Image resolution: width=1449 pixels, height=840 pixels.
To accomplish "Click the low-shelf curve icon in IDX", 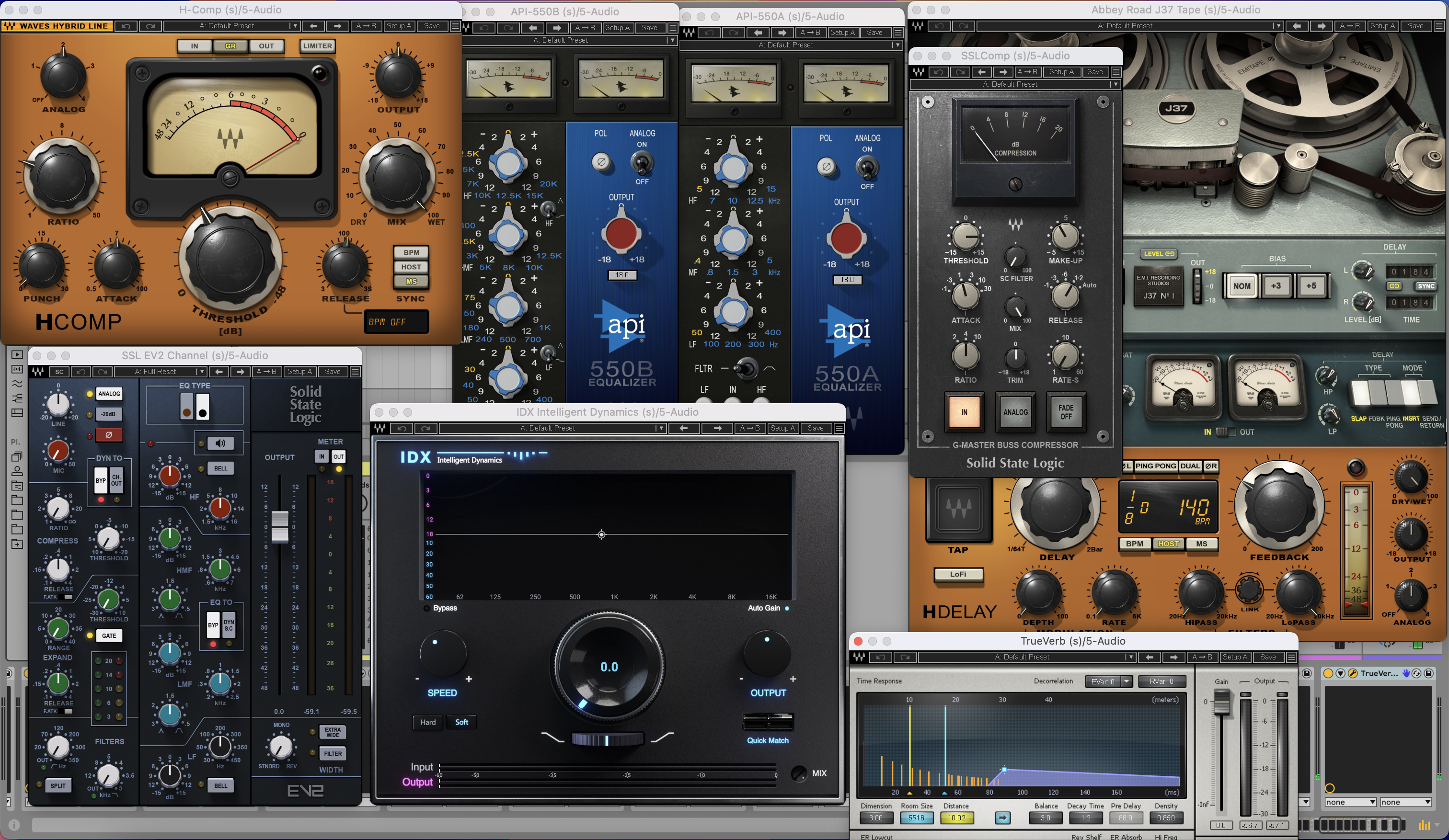I will coord(552,737).
